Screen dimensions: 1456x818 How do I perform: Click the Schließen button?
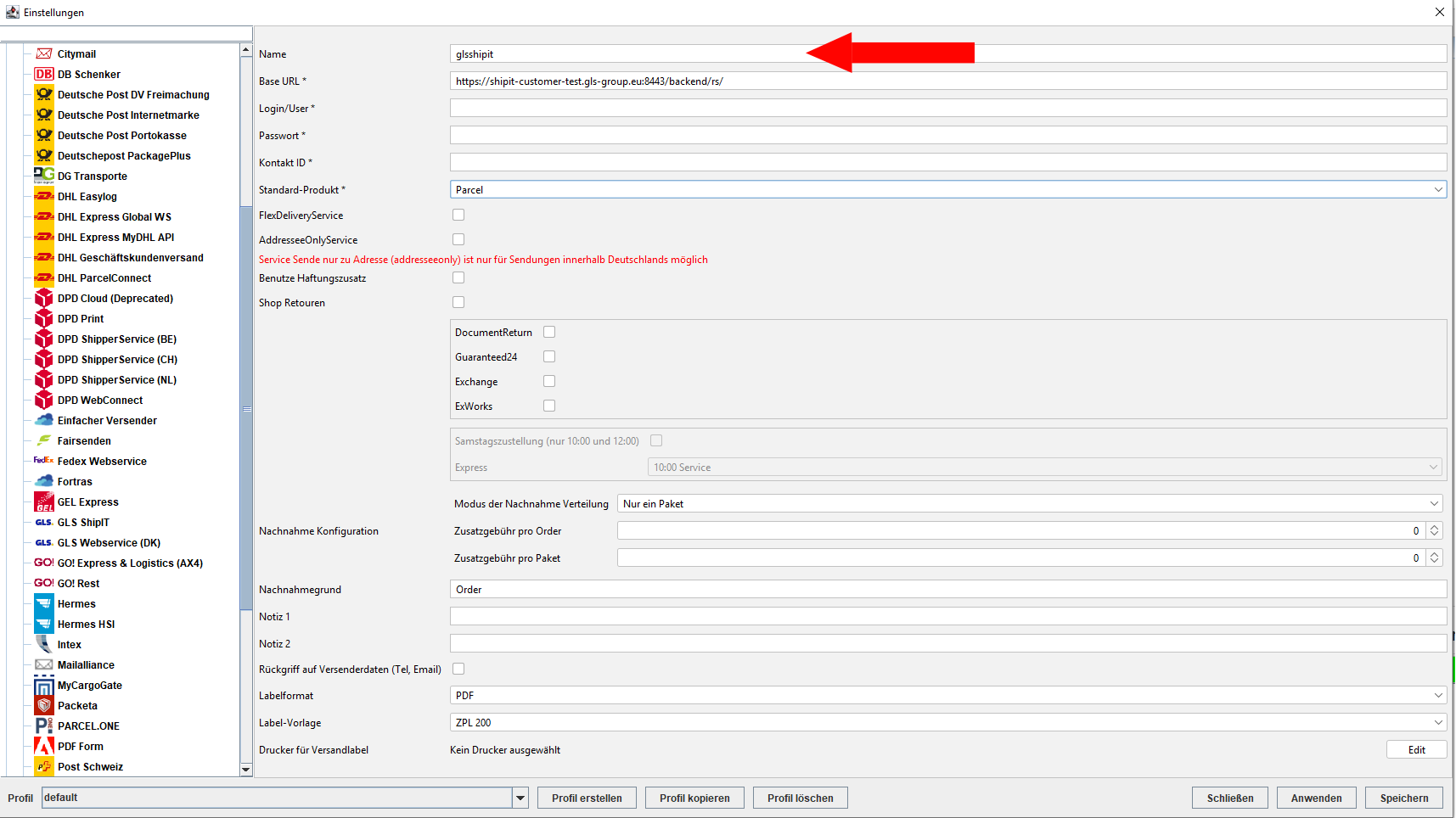1230,798
